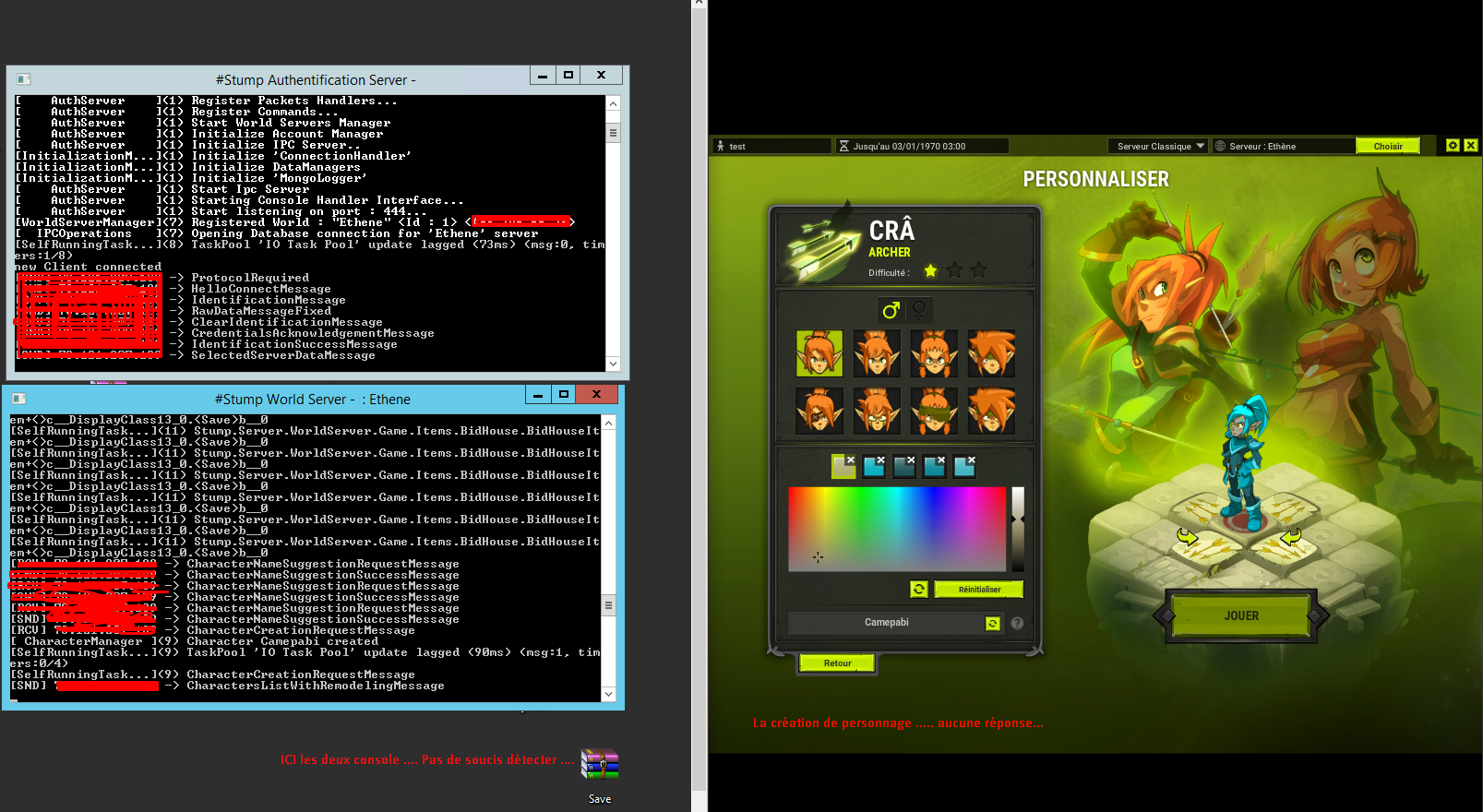Choose the Cra head with the eye patch

(x=819, y=411)
